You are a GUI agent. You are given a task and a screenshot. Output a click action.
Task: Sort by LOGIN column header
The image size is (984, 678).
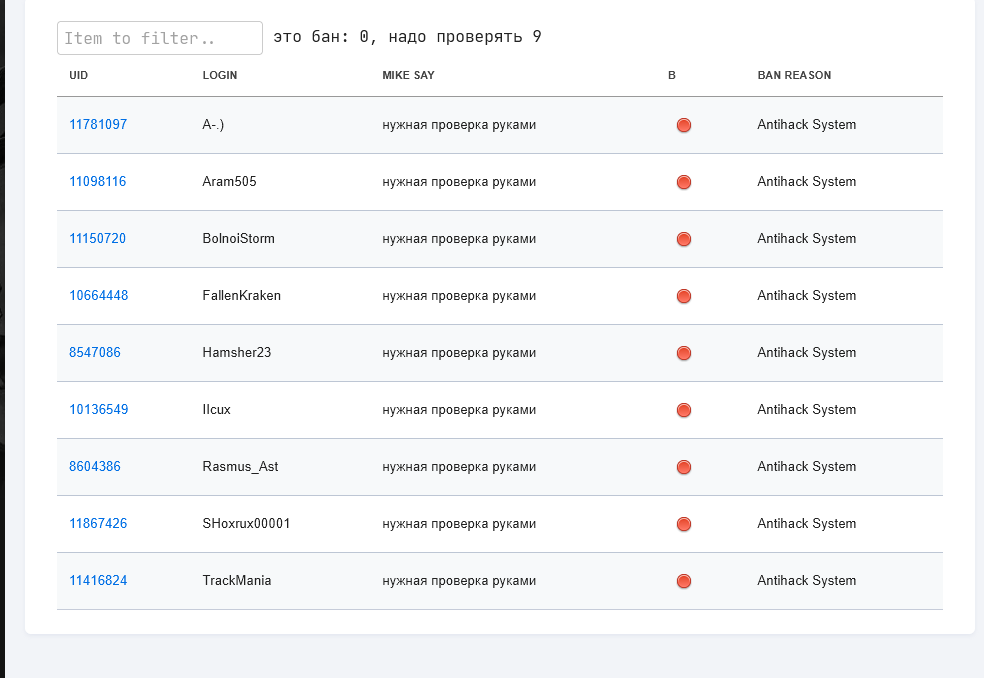pyautogui.click(x=220, y=75)
